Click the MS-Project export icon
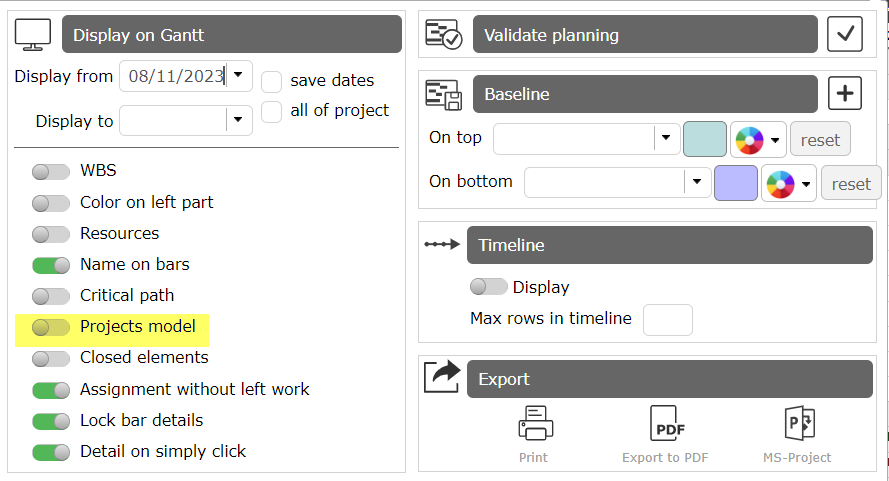 (797, 424)
